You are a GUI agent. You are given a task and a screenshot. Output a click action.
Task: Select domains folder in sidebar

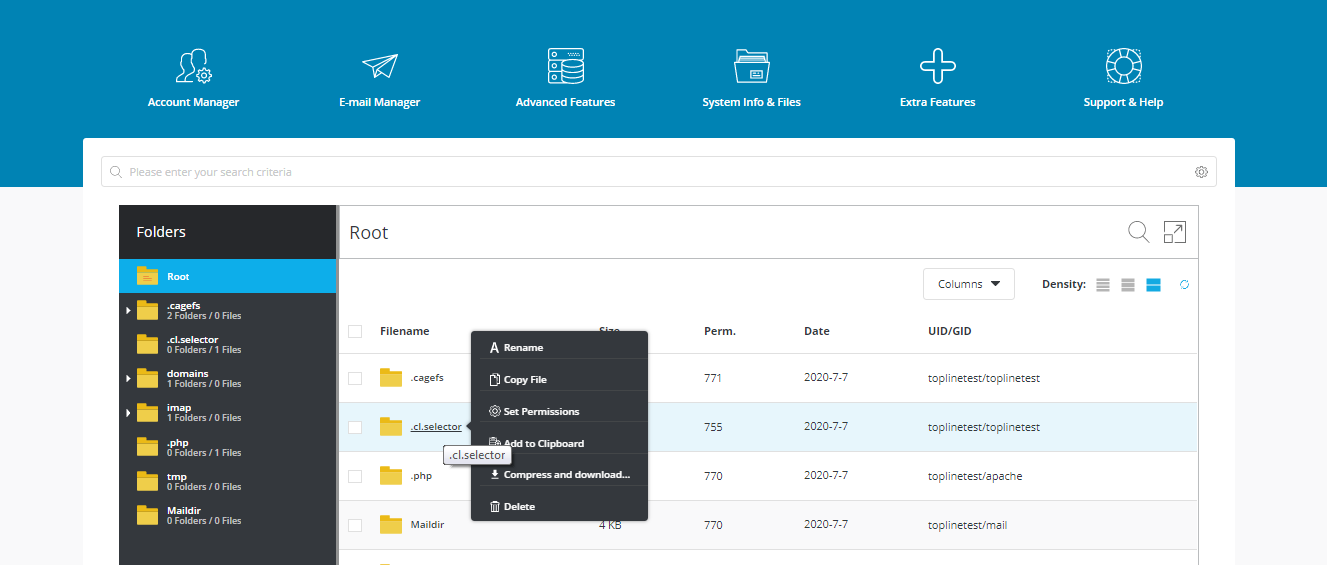click(227, 378)
